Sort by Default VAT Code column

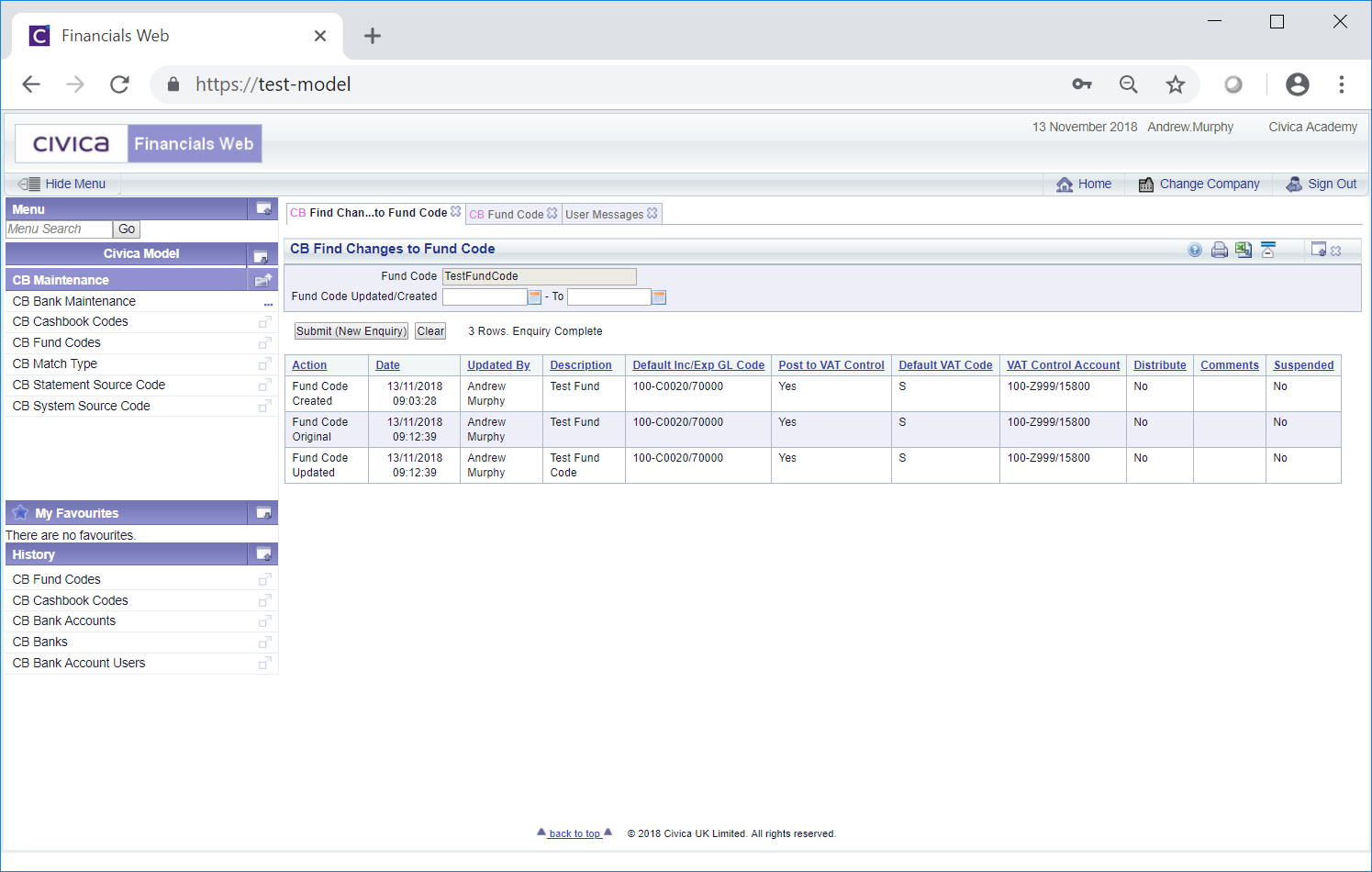tap(945, 365)
